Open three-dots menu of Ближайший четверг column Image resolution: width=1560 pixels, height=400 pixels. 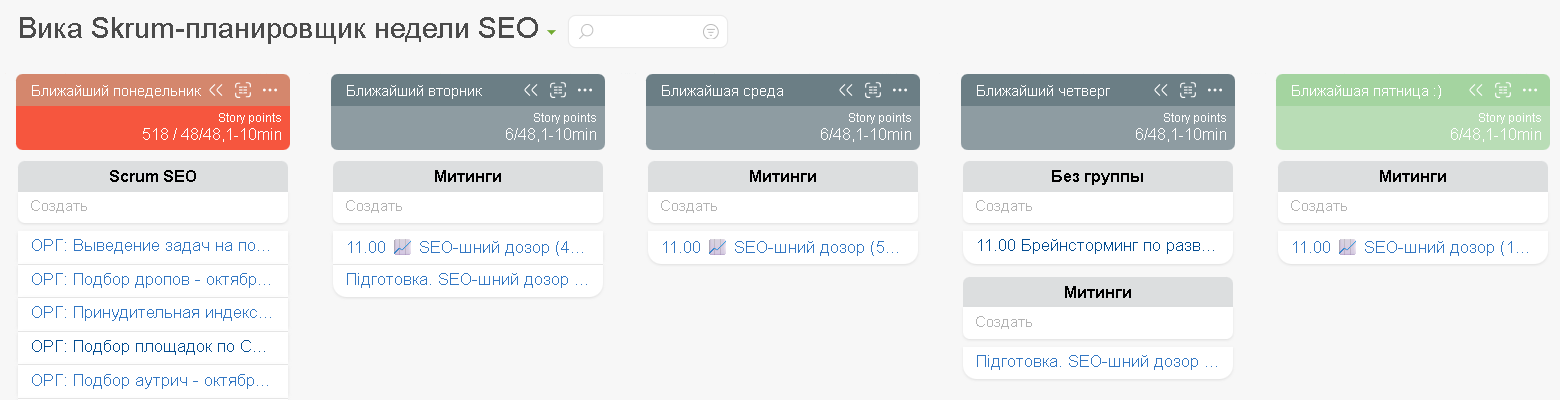pos(1215,90)
